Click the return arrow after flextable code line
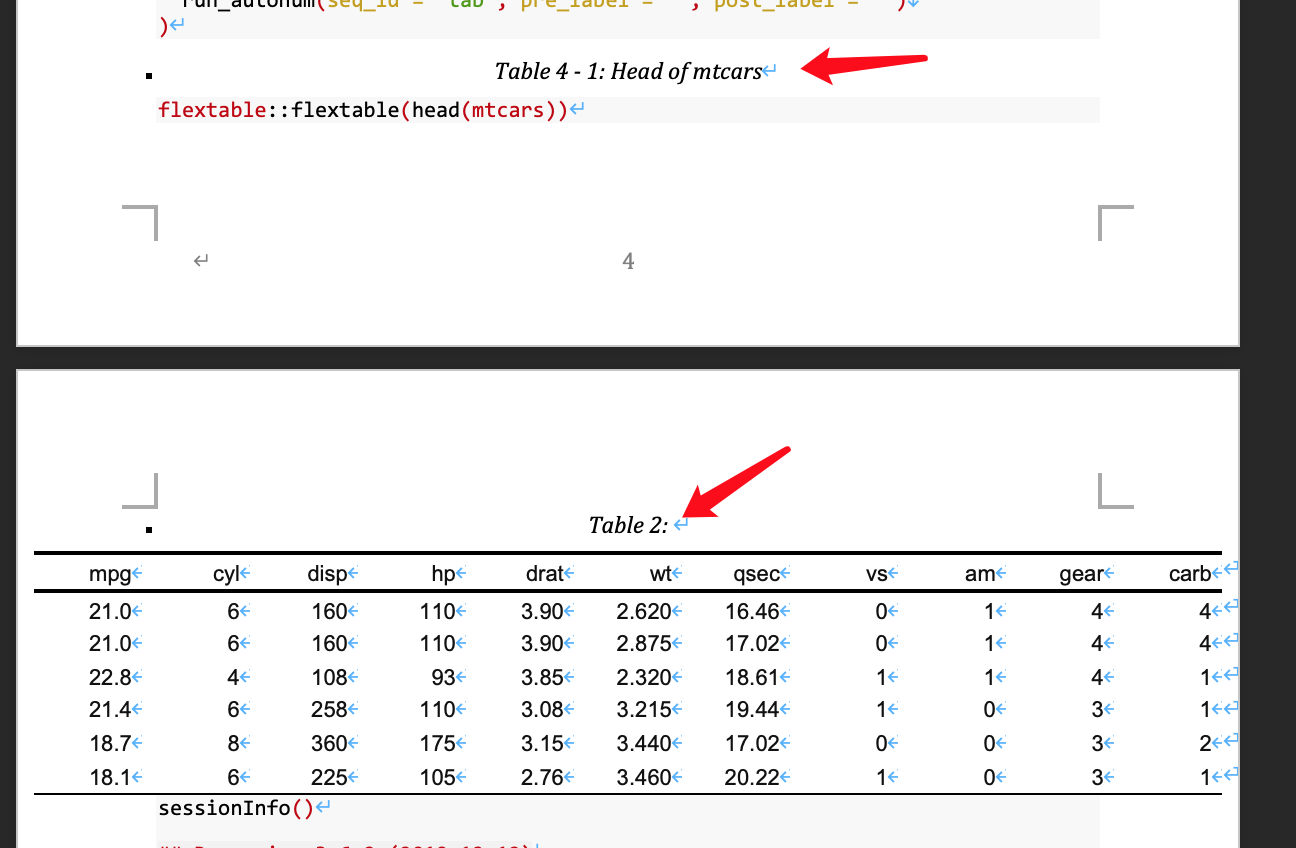This screenshot has width=1296, height=848. pos(575,108)
